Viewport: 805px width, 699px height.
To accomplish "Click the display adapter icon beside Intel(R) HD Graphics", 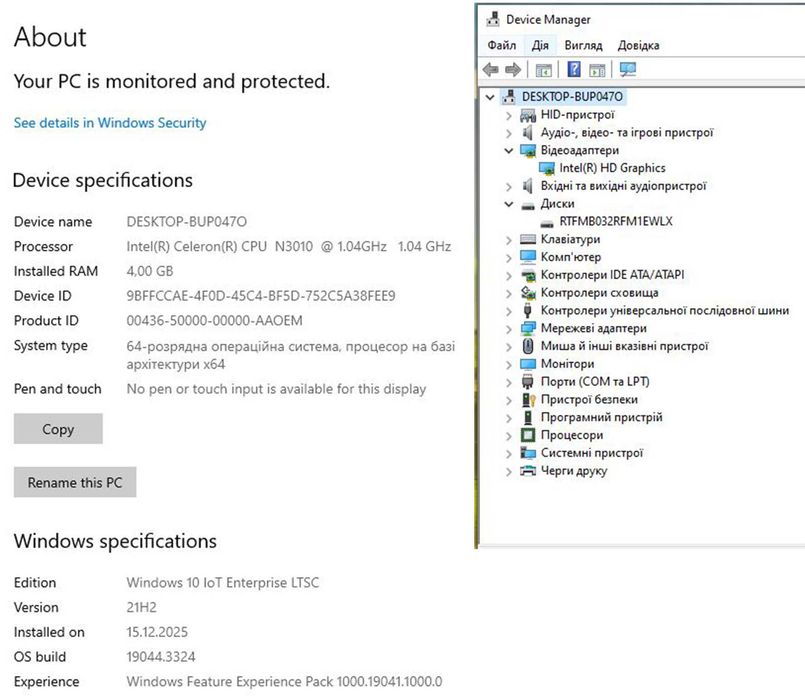I will click(547, 168).
